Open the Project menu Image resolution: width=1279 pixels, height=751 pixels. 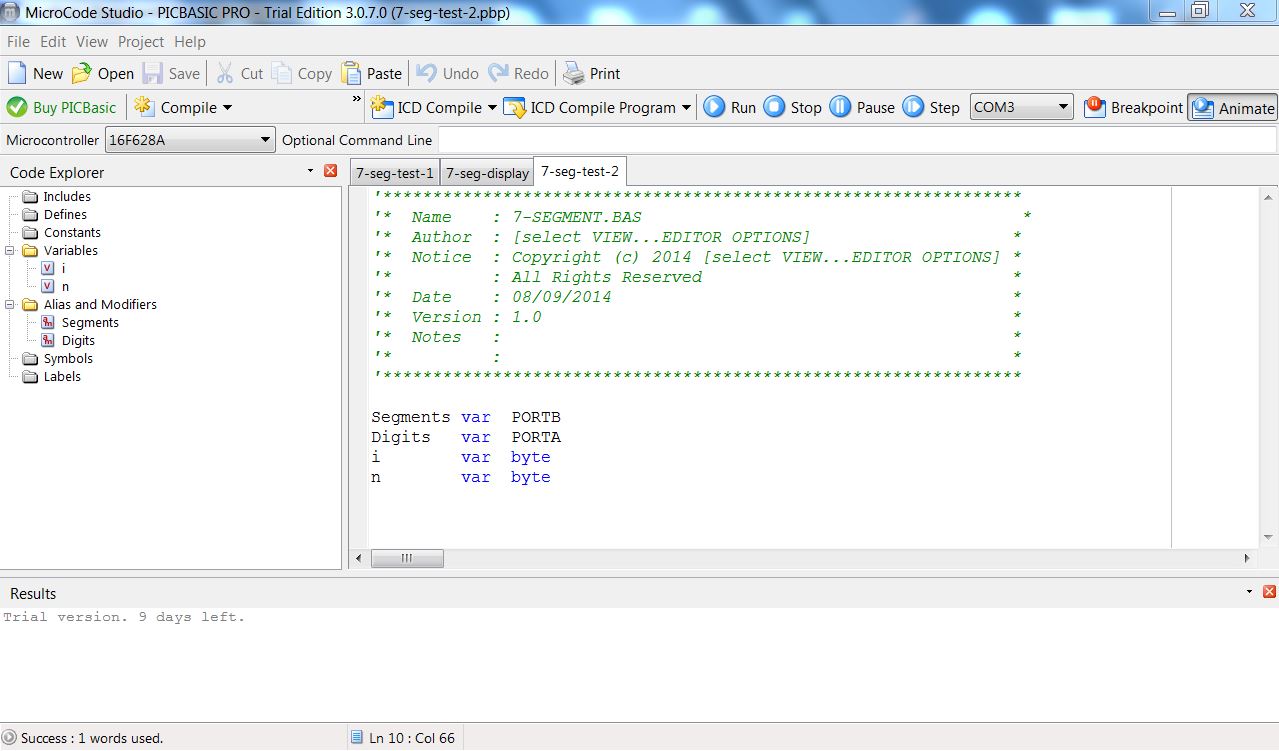click(x=140, y=42)
